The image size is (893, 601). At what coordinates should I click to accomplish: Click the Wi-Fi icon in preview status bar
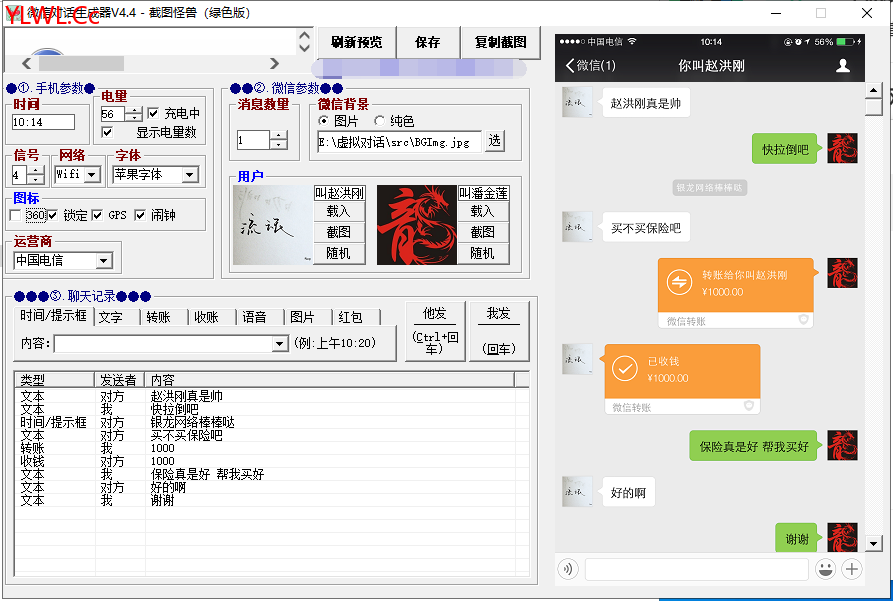(632, 41)
